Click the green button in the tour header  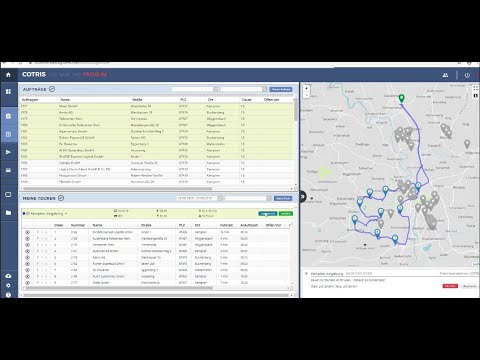click(x=286, y=214)
